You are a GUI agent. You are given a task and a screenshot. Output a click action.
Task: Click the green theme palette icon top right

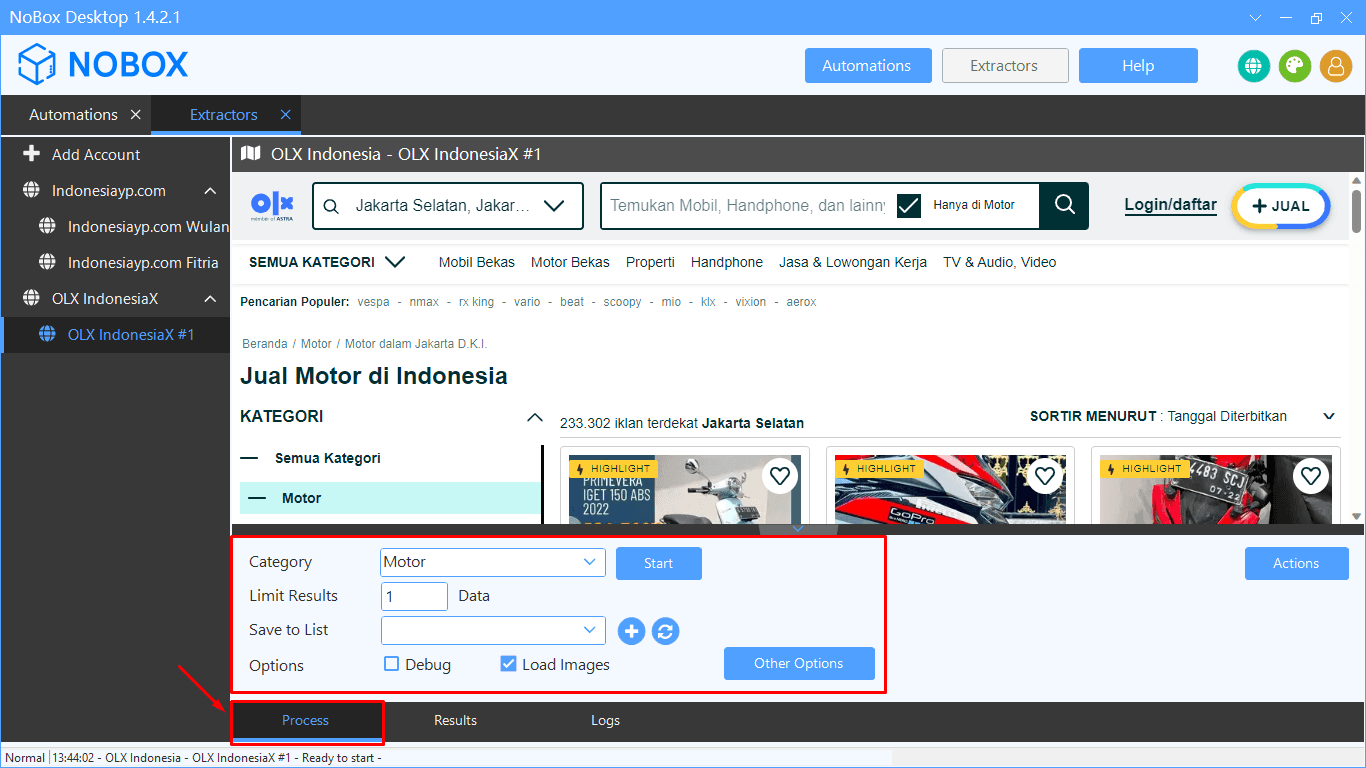pyautogui.click(x=1294, y=66)
